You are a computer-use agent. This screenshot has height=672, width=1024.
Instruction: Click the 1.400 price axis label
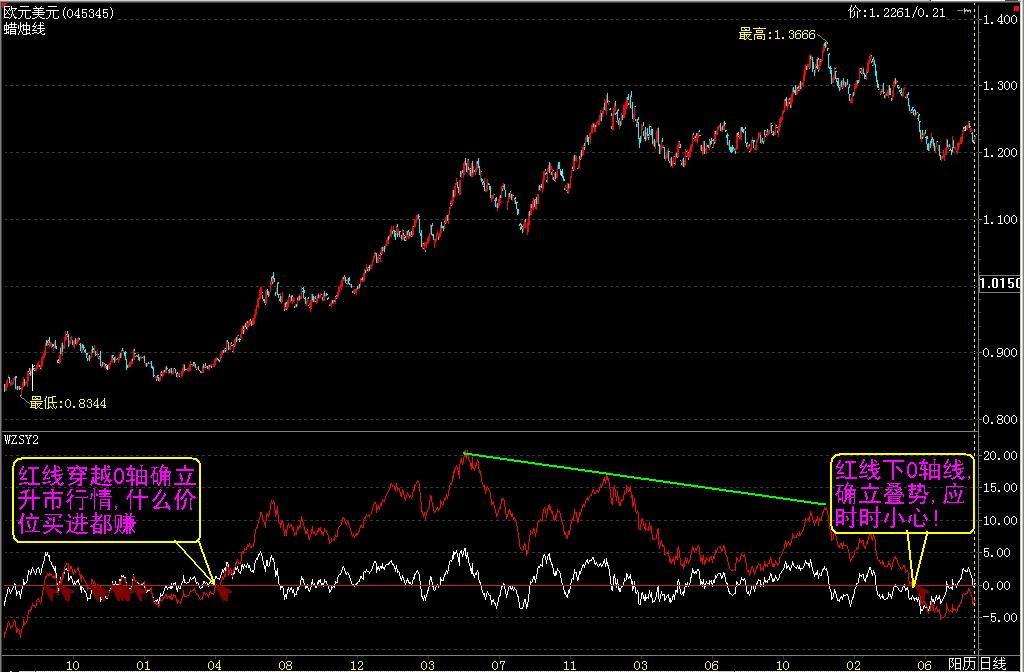point(1000,19)
